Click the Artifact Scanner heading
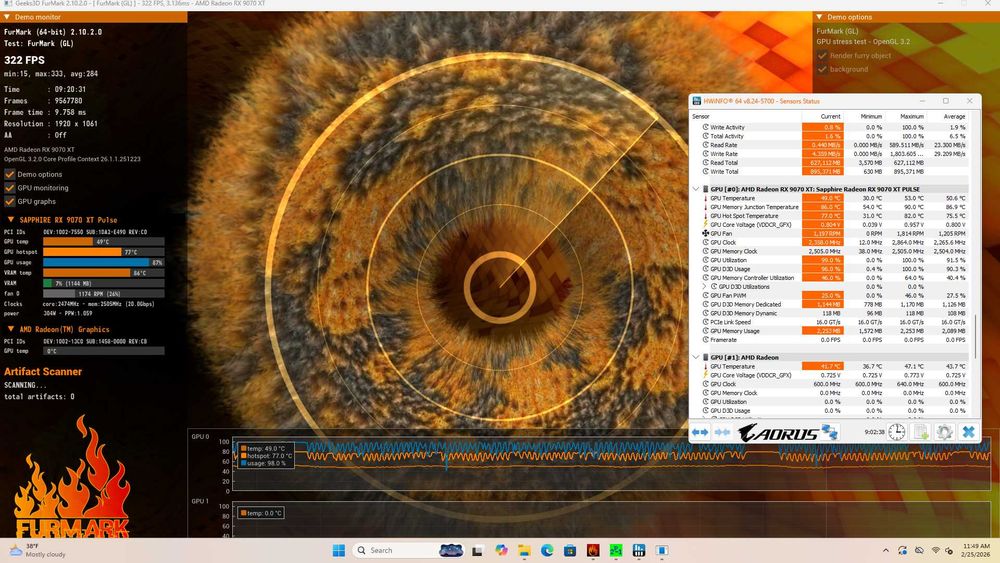 [x=43, y=372]
